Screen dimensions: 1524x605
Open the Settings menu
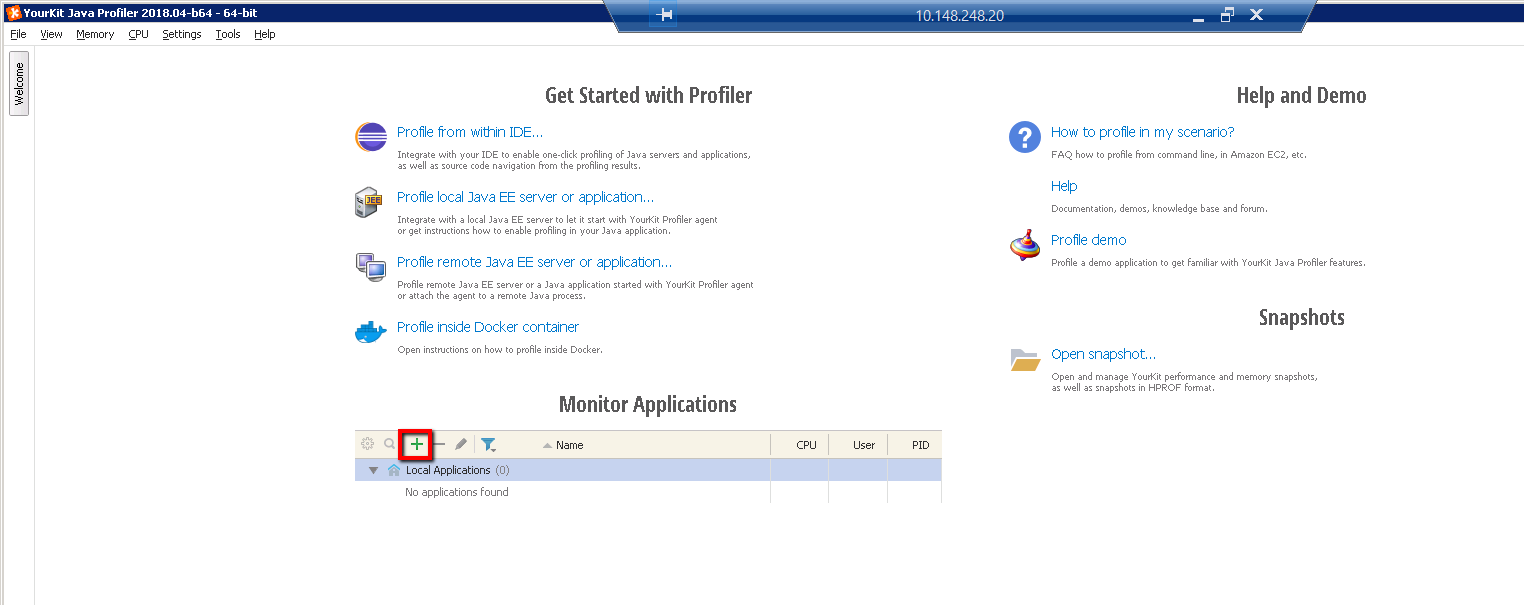click(x=181, y=33)
